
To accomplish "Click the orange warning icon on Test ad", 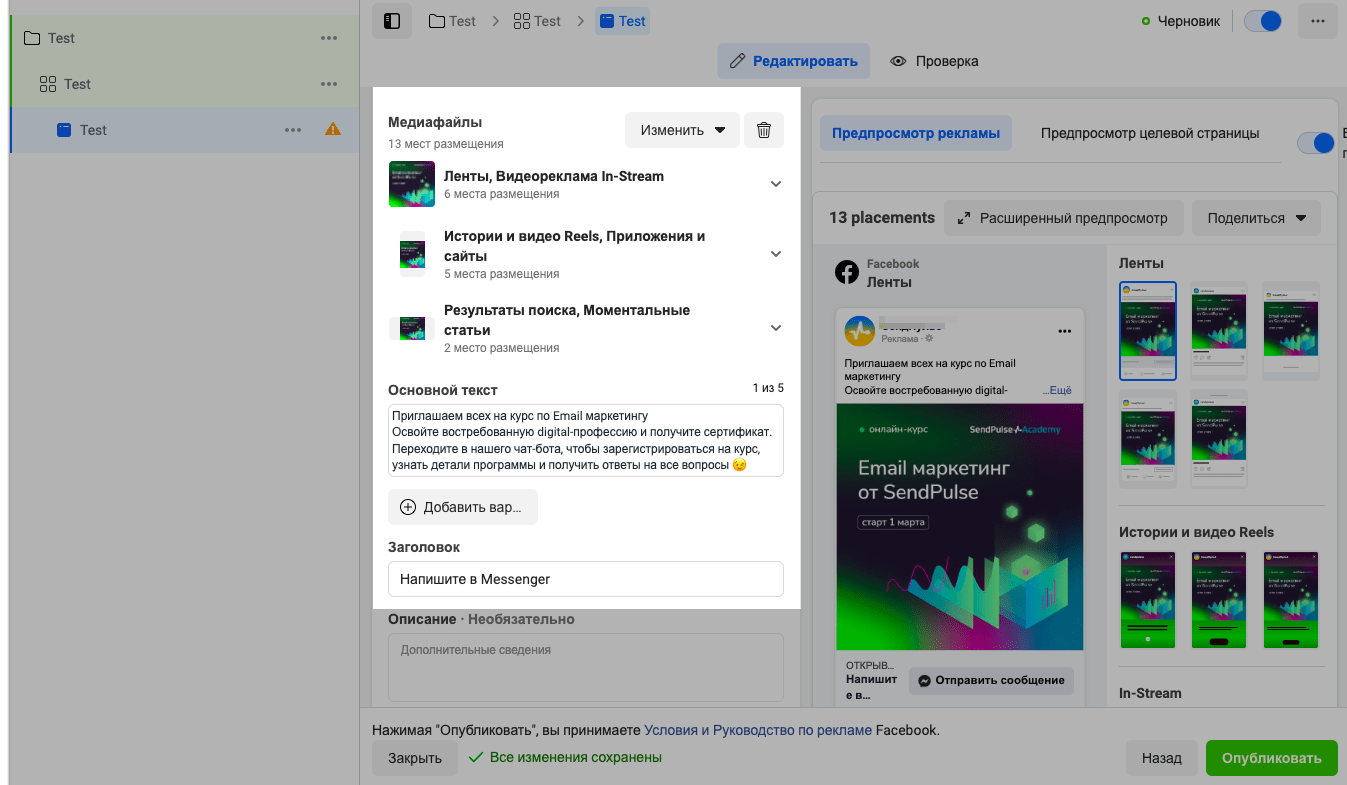I will [x=333, y=129].
